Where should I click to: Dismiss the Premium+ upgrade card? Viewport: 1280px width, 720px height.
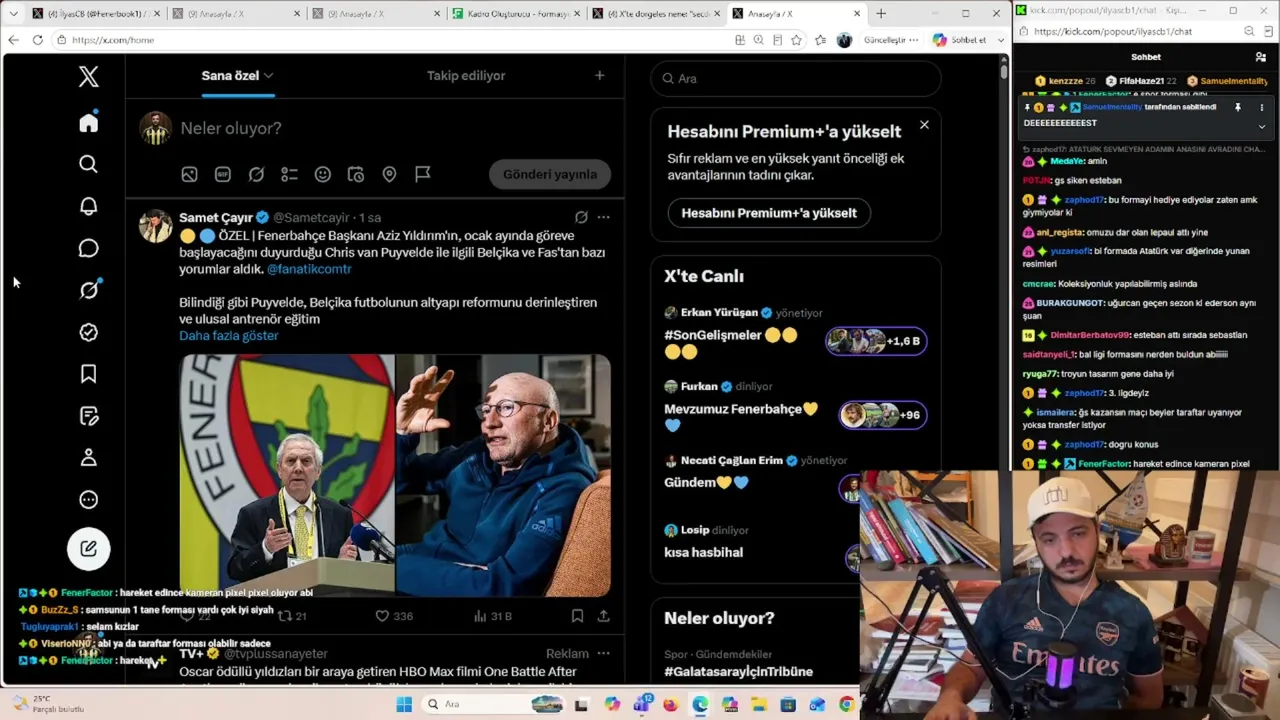point(924,125)
